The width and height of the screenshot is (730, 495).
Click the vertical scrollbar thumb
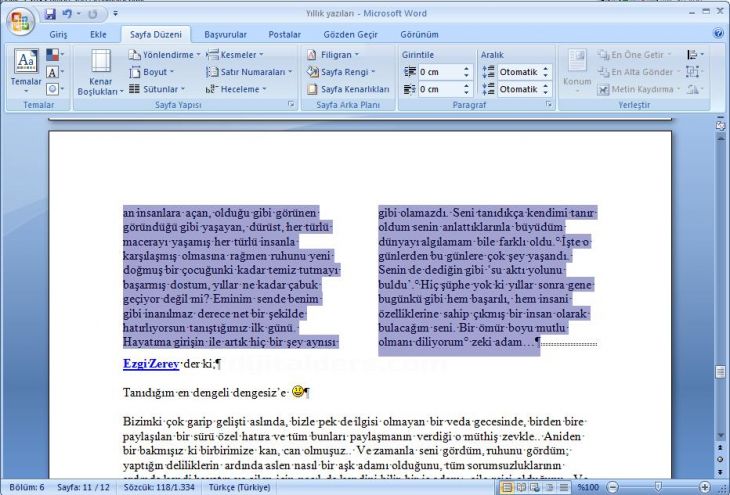tap(720, 372)
